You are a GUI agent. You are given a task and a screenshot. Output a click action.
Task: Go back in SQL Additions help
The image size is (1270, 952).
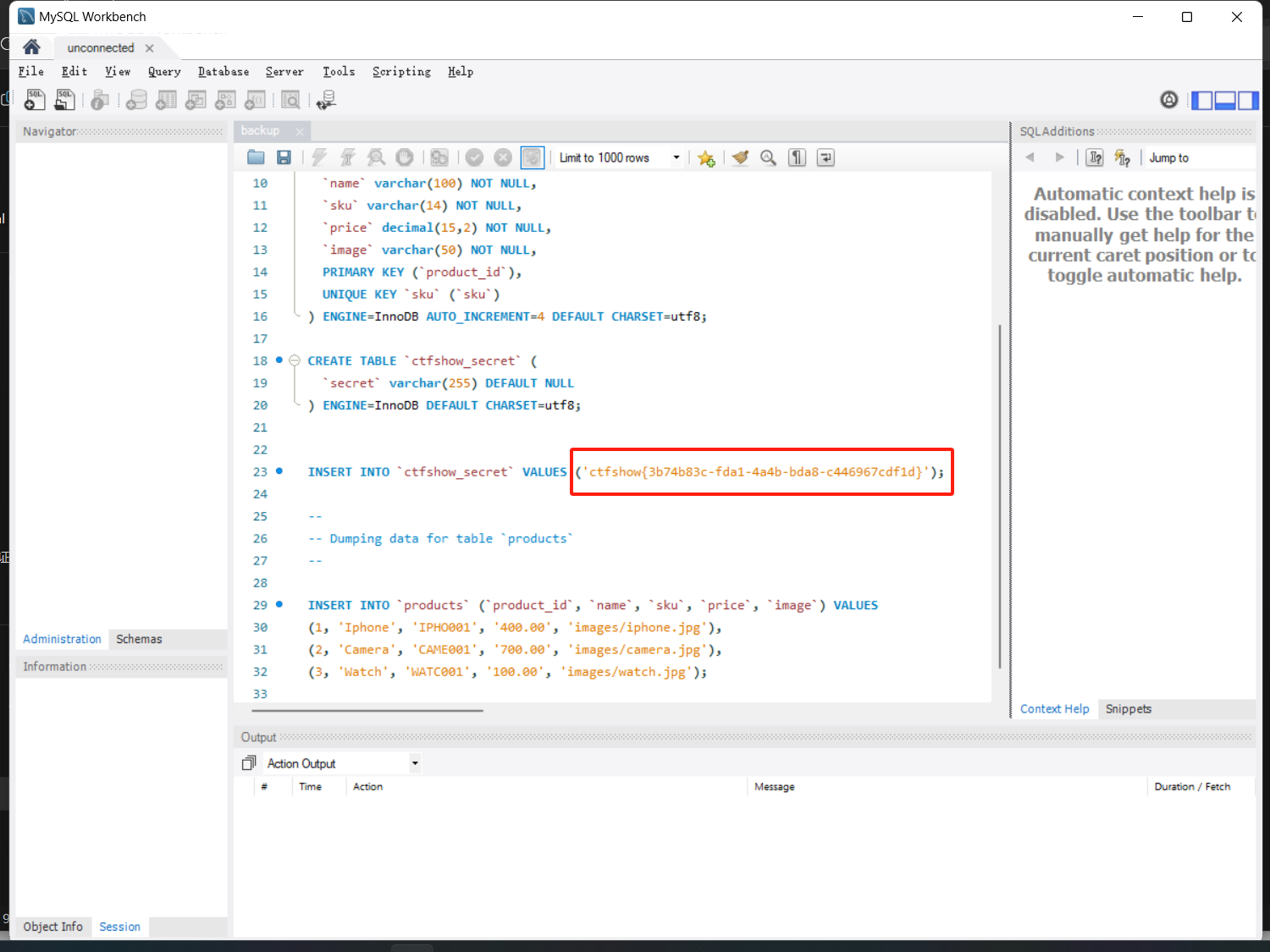coord(1030,157)
